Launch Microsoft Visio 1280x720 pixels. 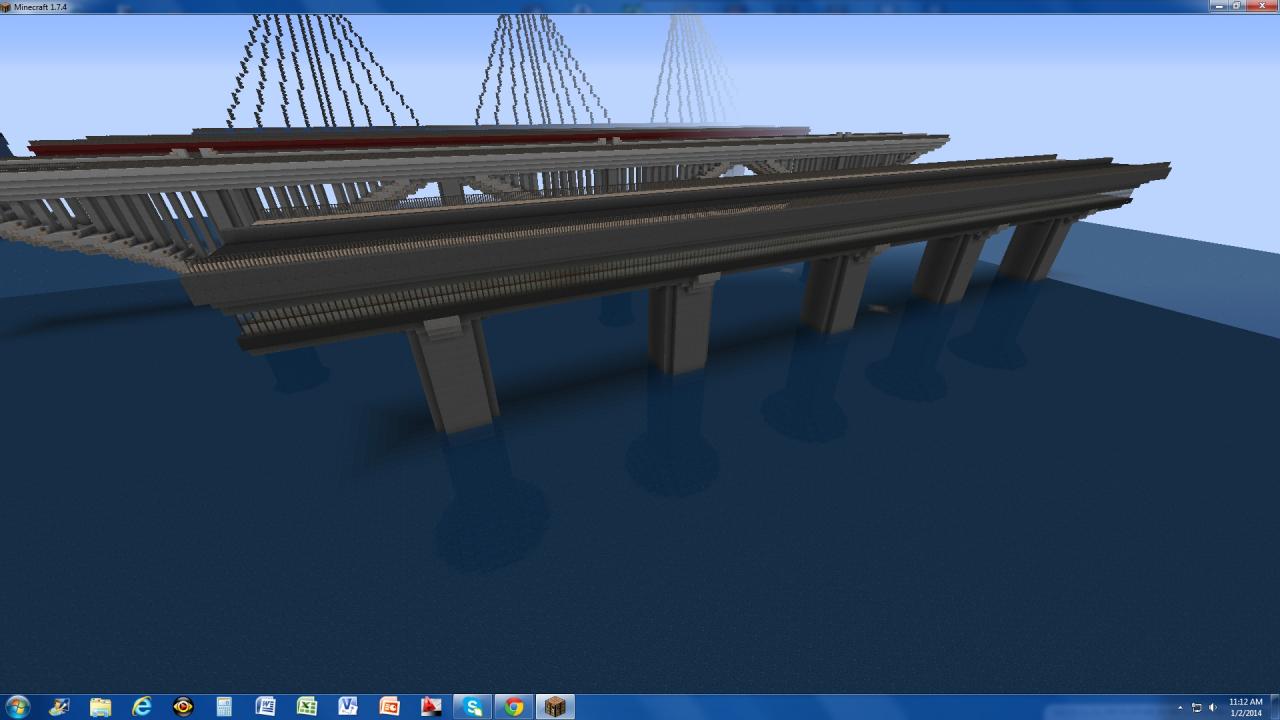(347, 707)
